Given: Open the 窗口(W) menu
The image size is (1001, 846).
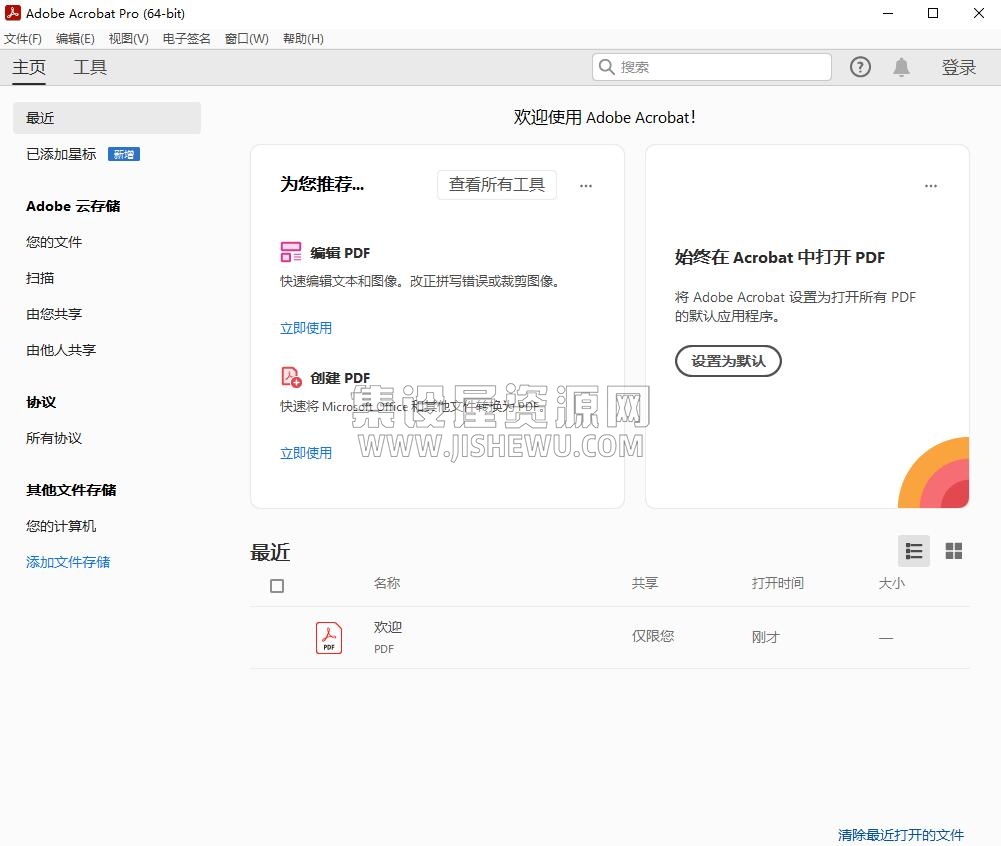Looking at the screenshot, I should [x=246, y=39].
